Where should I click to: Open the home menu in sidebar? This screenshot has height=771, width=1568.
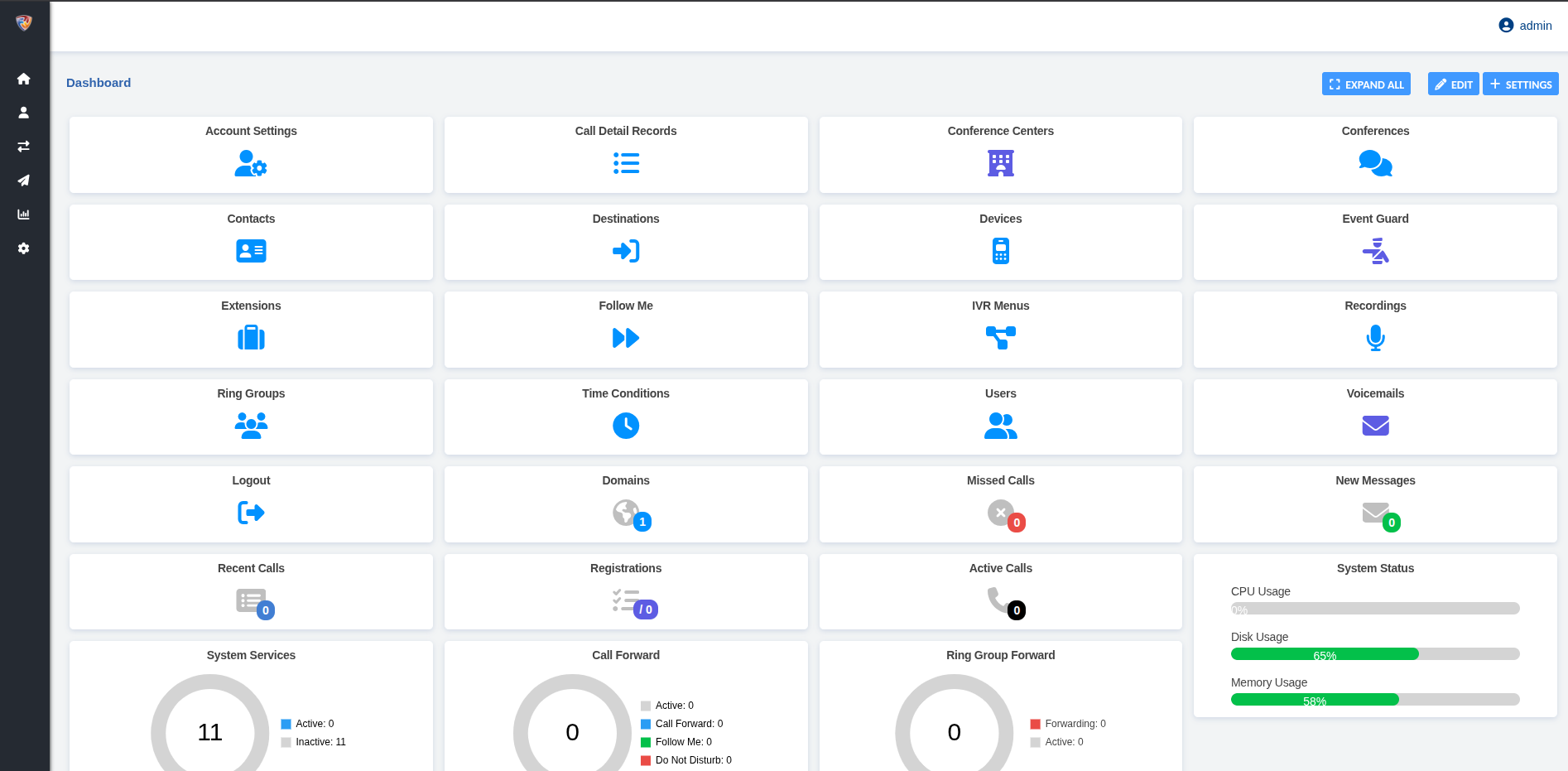[x=24, y=79]
